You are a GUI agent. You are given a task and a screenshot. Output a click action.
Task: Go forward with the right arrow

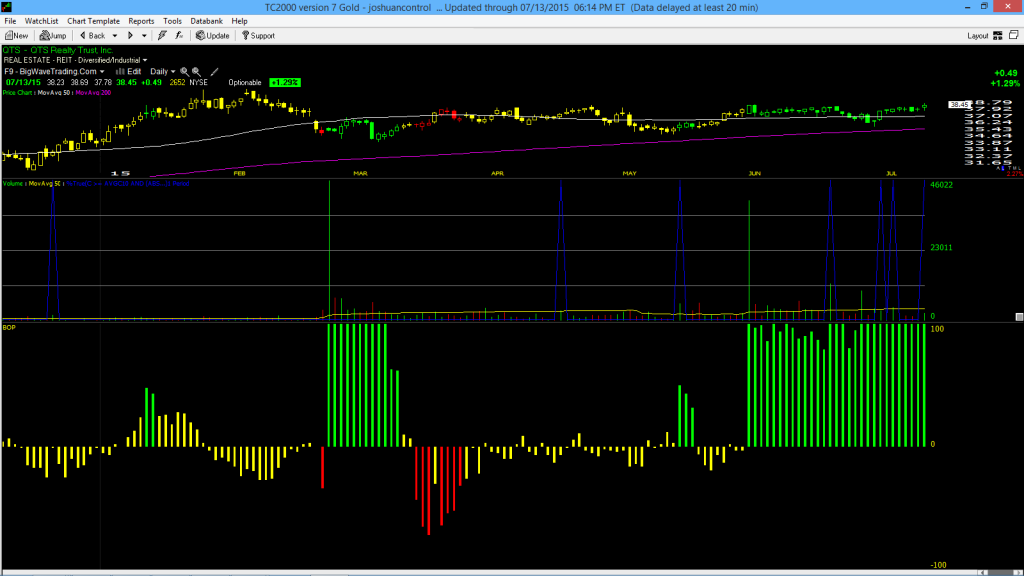[x=130, y=36]
